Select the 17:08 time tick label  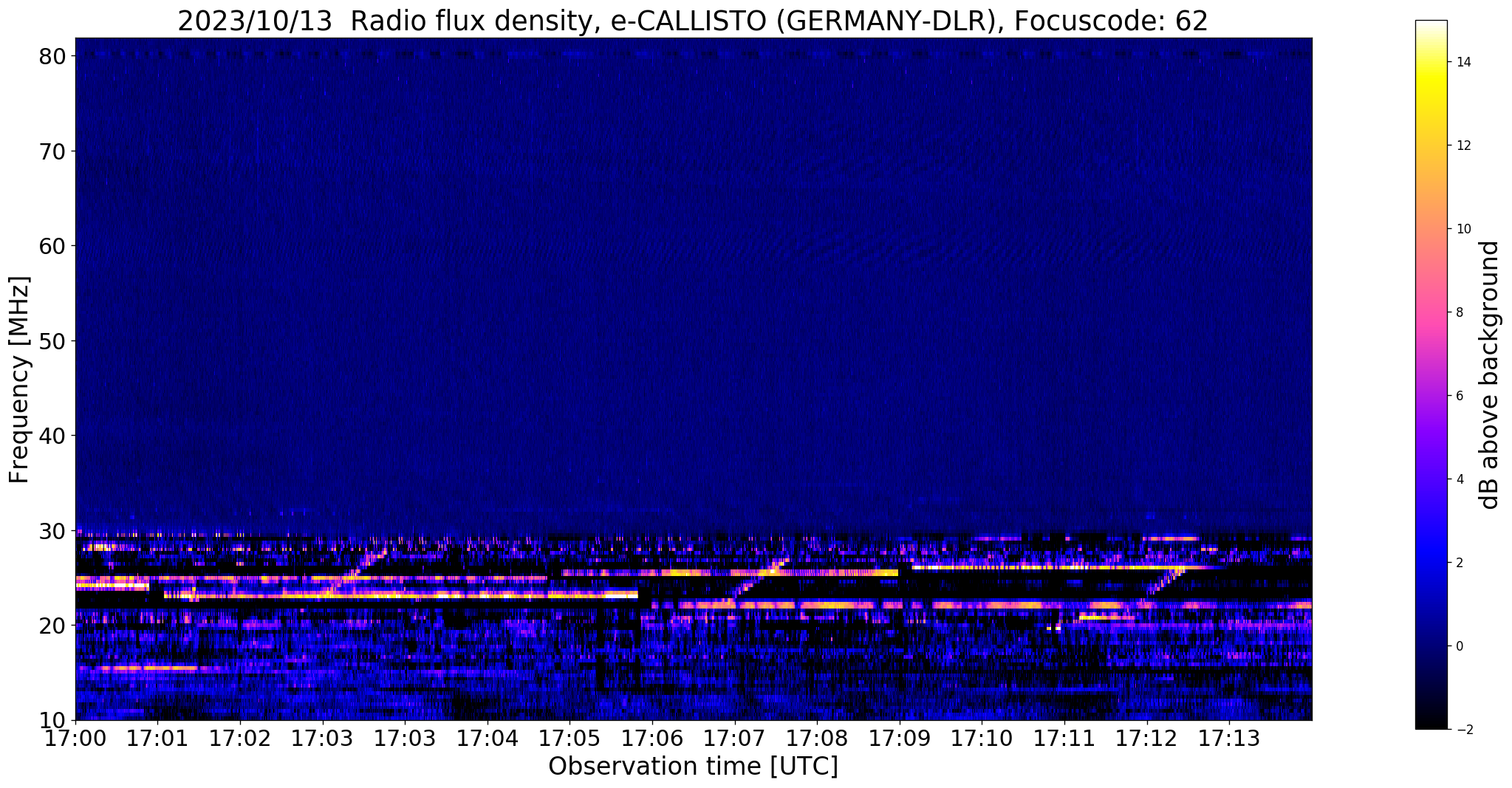tap(817, 739)
